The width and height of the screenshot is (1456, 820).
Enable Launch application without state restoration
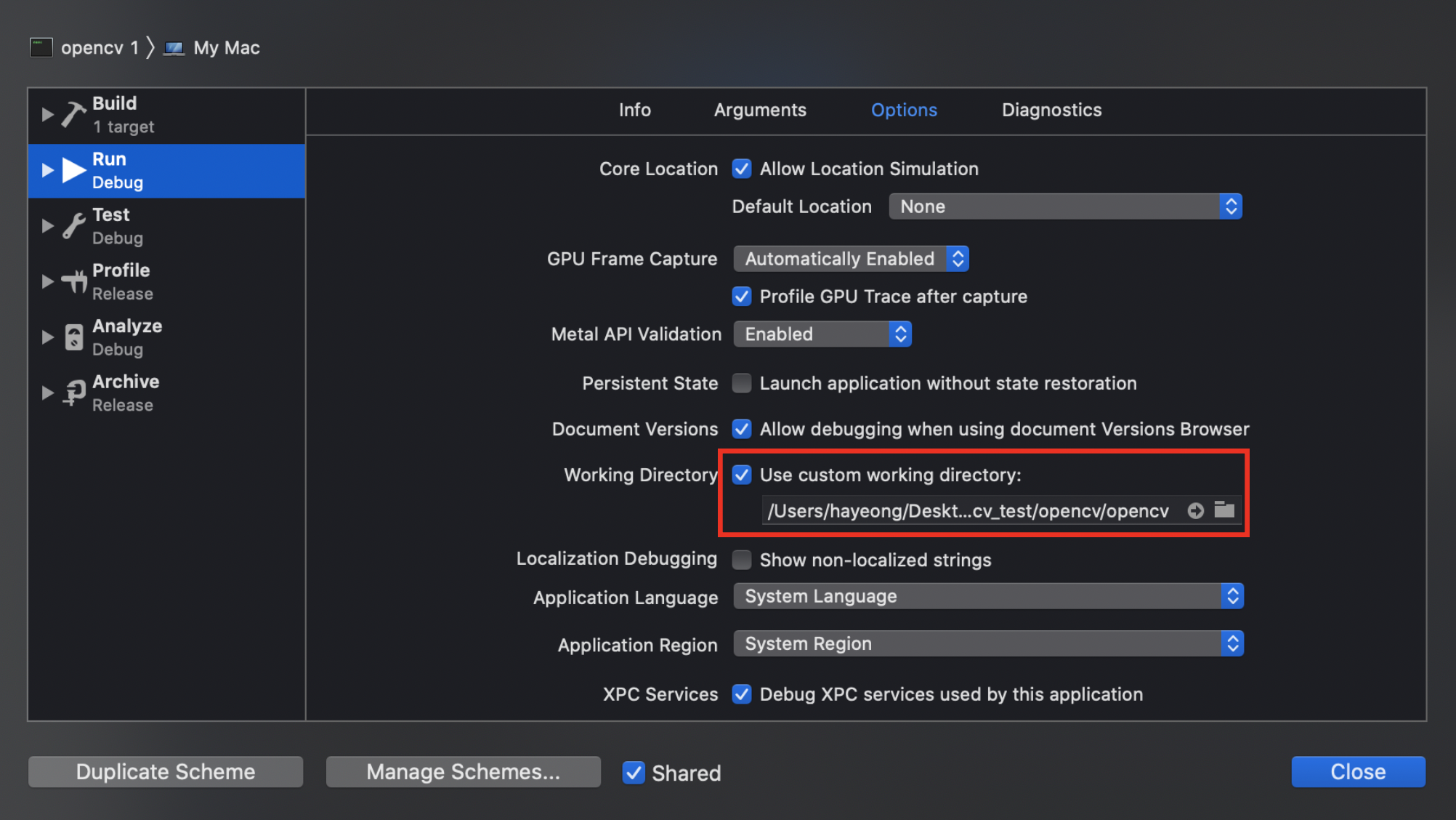[741, 383]
